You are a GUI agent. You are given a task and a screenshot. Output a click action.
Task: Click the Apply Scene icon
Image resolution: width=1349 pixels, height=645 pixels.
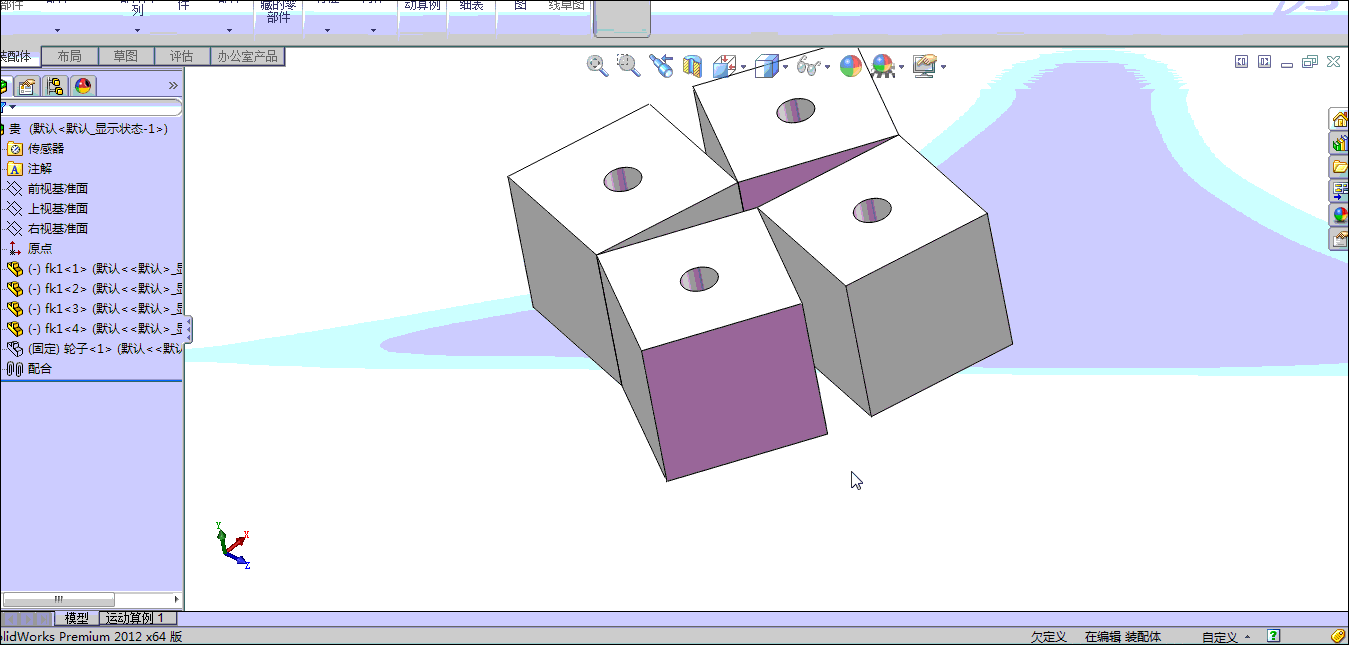point(882,66)
